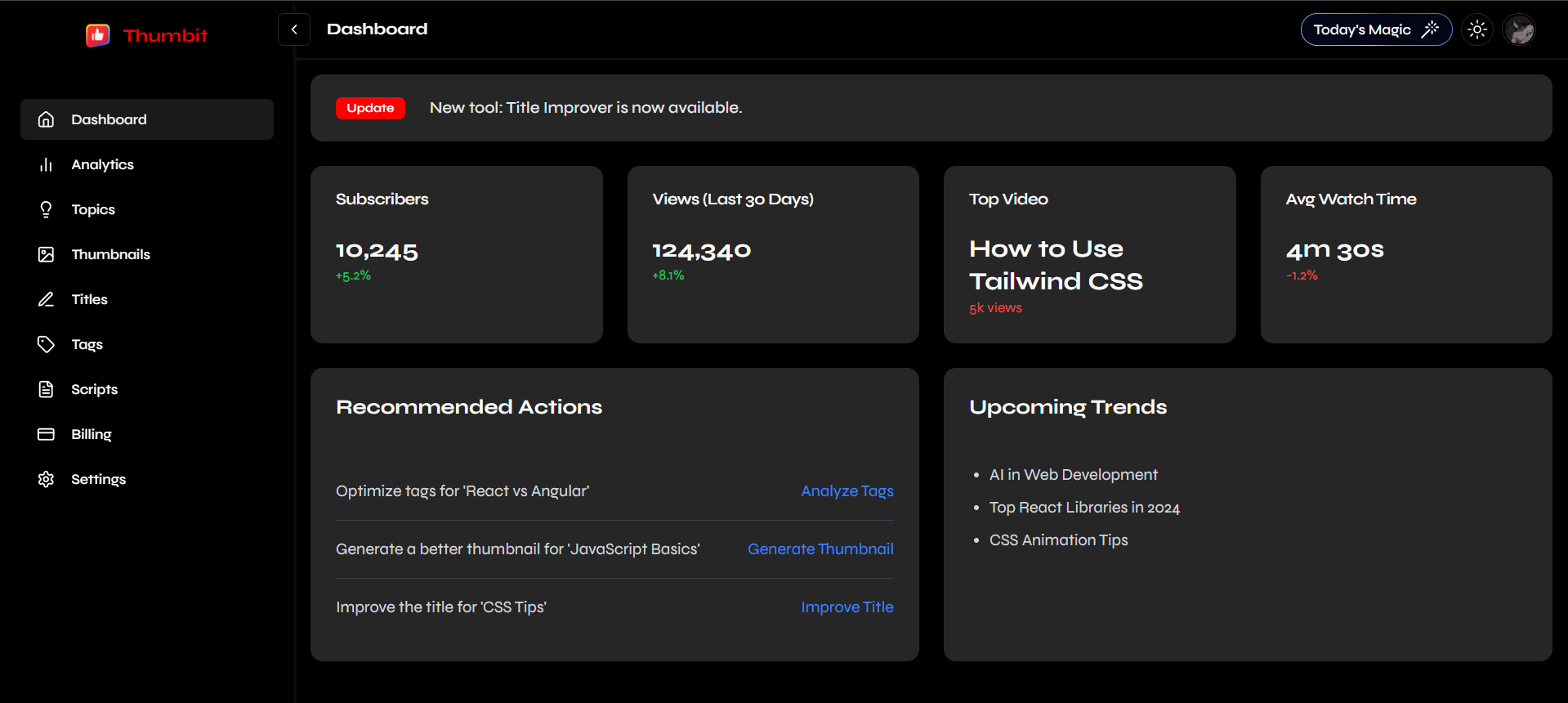
Task: Click the 'New tool: Title Improver' announcement text
Action: 586,108
